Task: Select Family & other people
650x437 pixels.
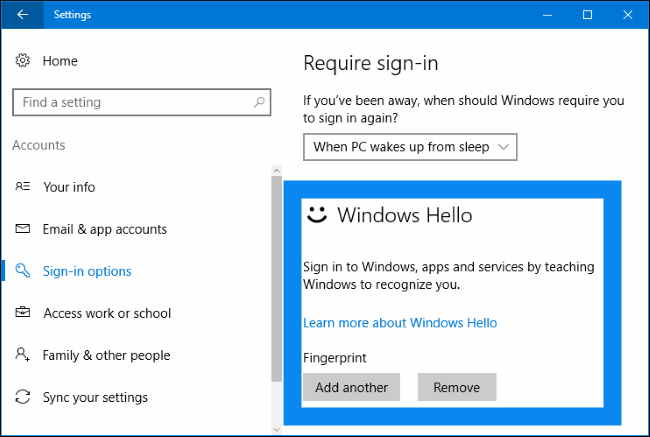Action: click(106, 355)
